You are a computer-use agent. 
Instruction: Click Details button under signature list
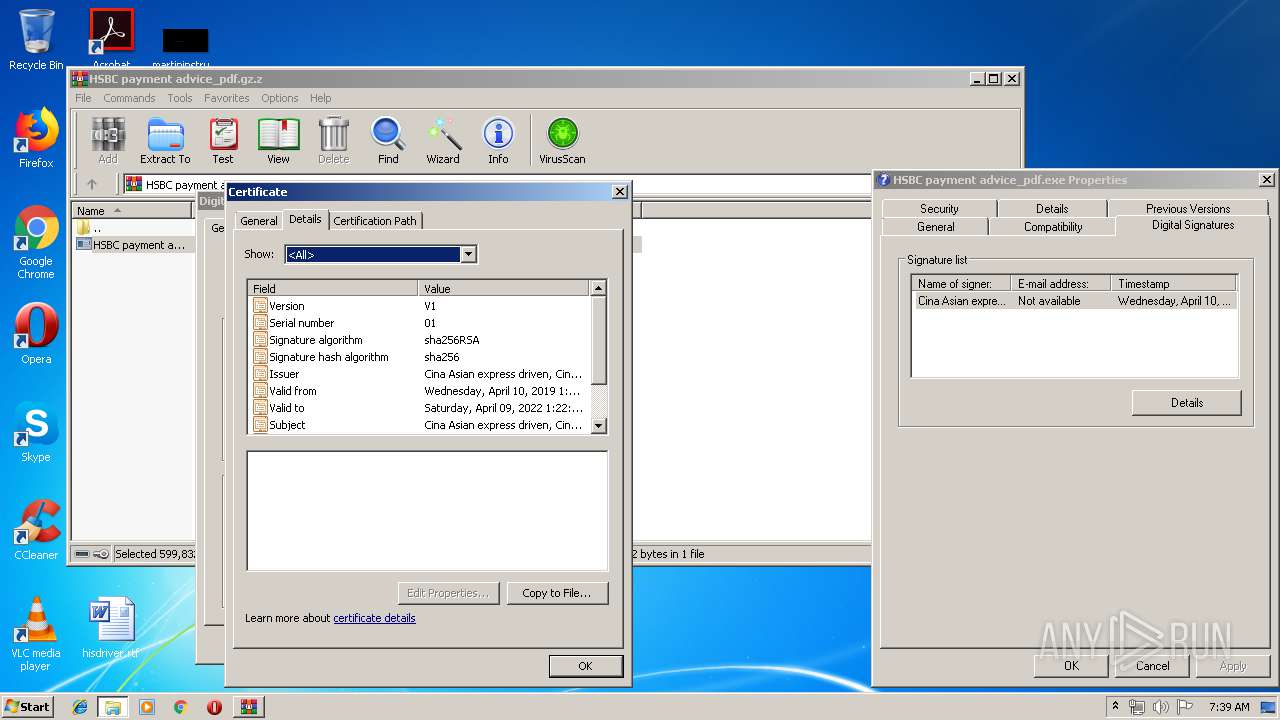[1186, 403]
